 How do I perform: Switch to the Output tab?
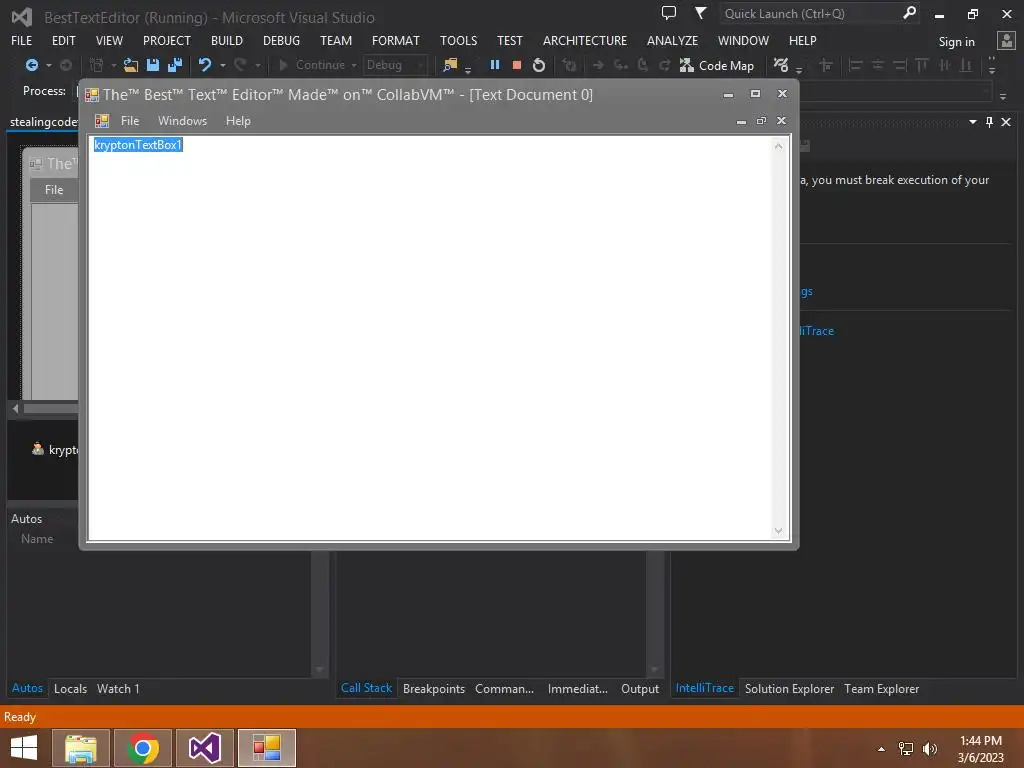[640, 688]
